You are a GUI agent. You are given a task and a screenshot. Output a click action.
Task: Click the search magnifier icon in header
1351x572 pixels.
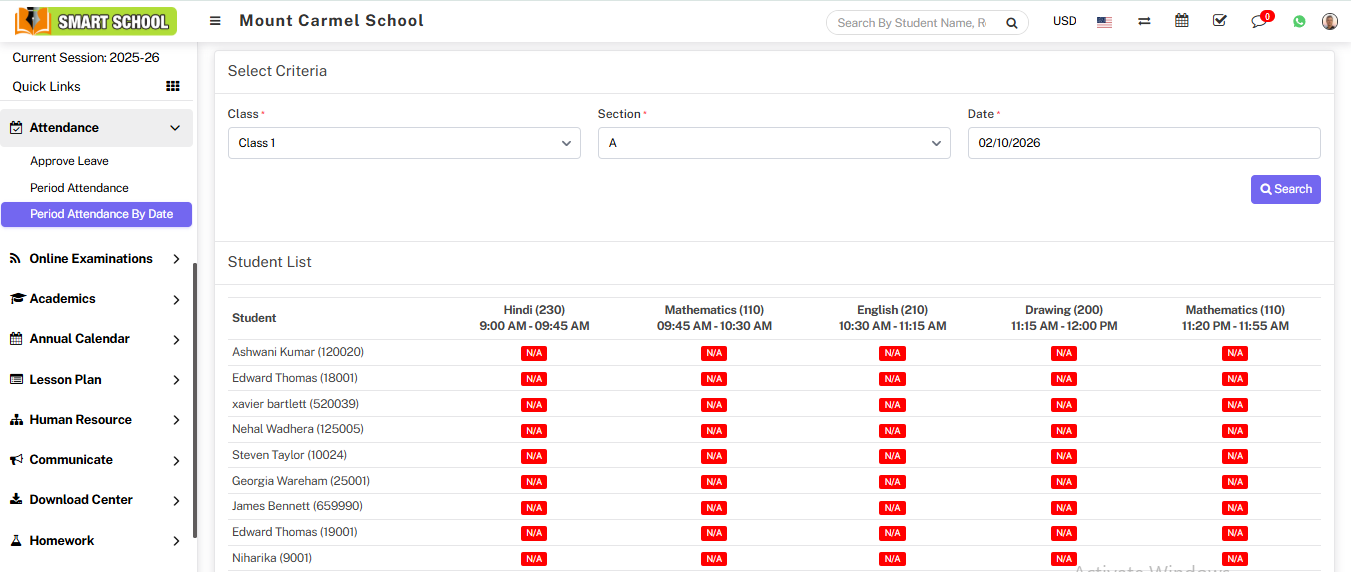[x=1011, y=23]
